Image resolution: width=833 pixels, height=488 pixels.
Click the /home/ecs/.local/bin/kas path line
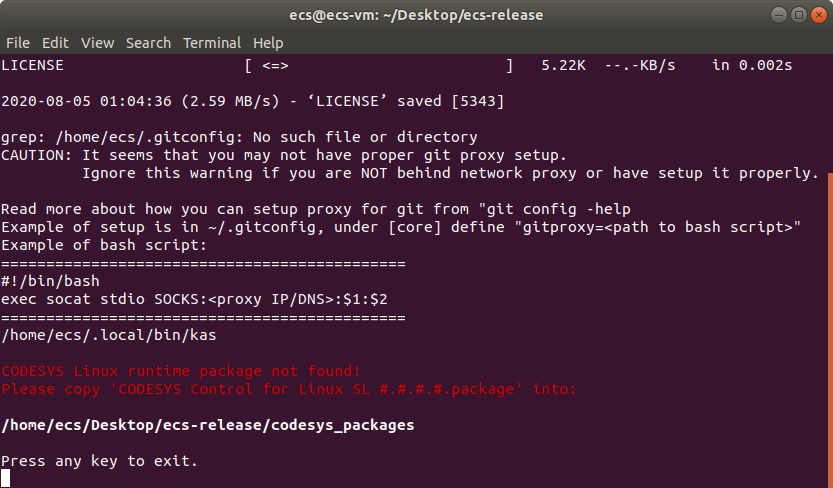tap(109, 335)
